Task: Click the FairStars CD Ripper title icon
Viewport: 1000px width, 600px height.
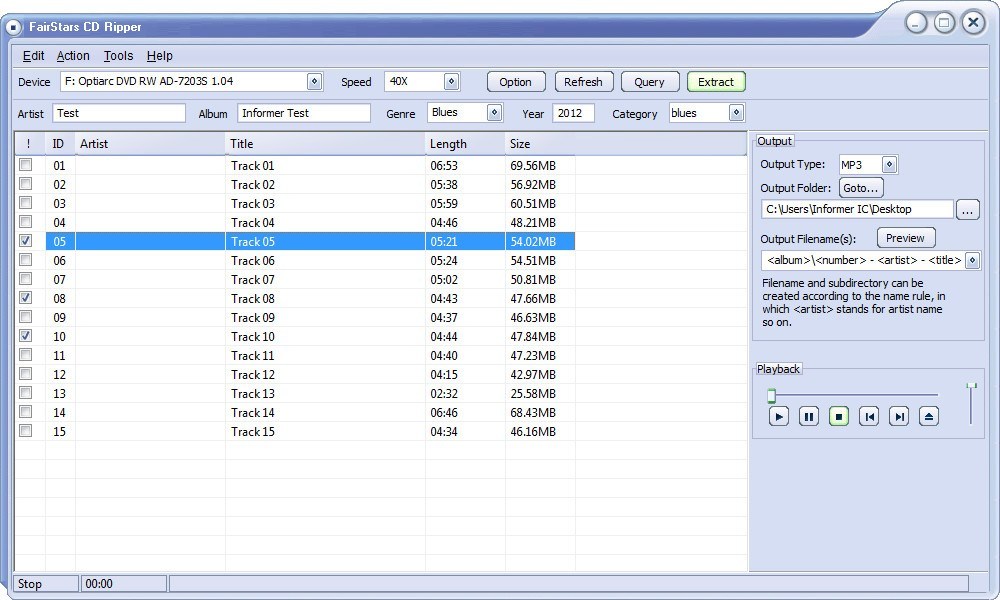Action: 13,27
